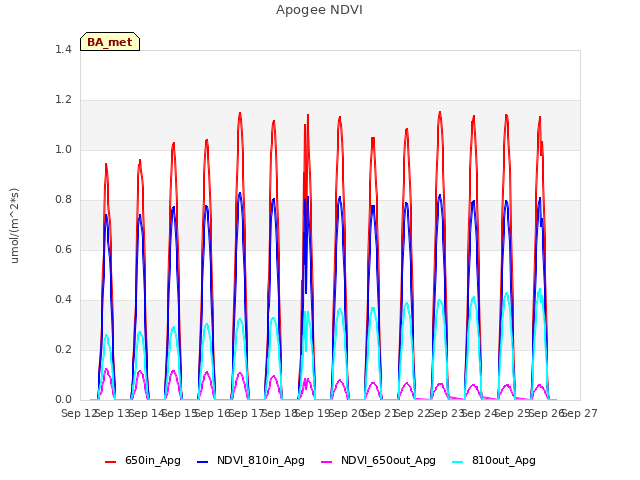Click the cyan 810out_Apg legend swatch
640x480 pixels.
458,462
